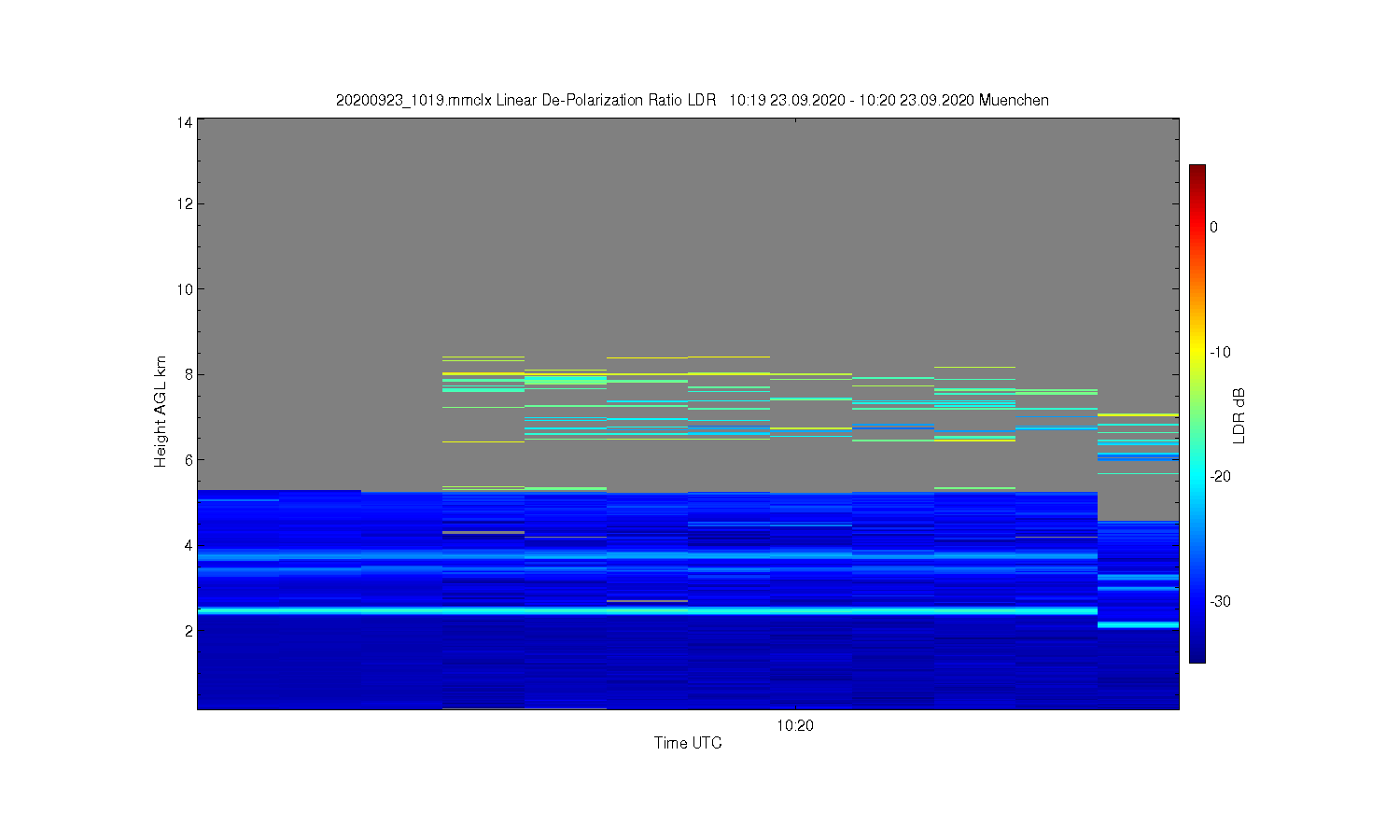Click the yellow streak near 7 km at right edge
The image size is (1400, 840).
click(1138, 414)
